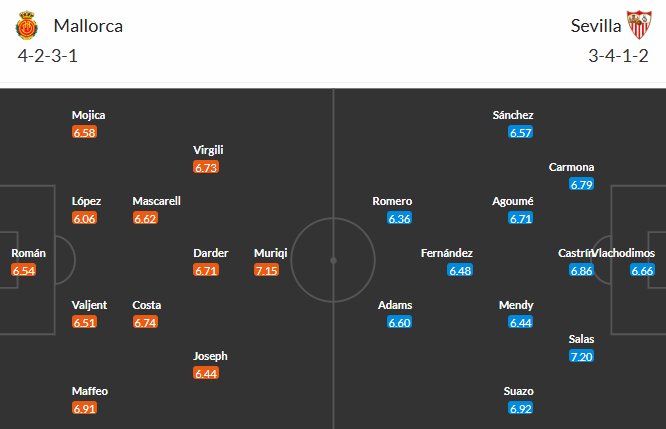Click Sánchez's 6.57 rating badge
The width and height of the screenshot is (666, 429).
(521, 132)
